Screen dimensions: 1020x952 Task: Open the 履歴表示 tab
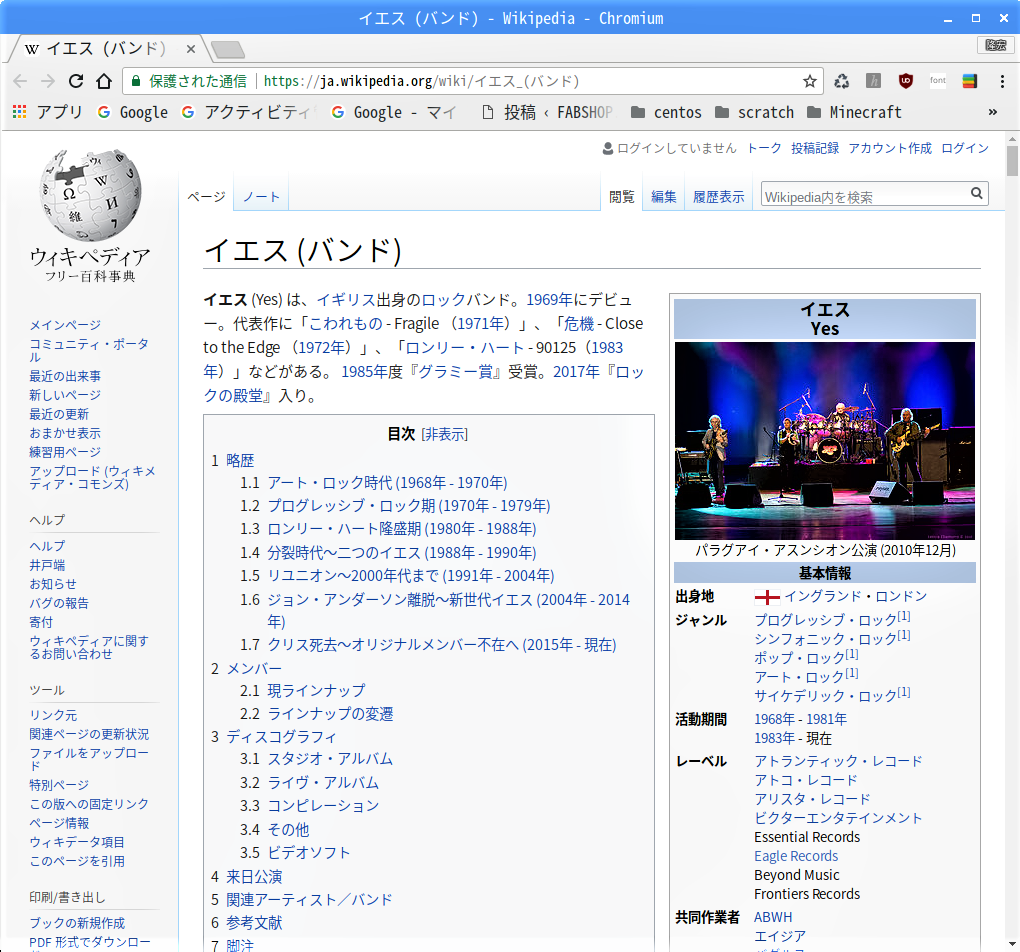pos(718,197)
